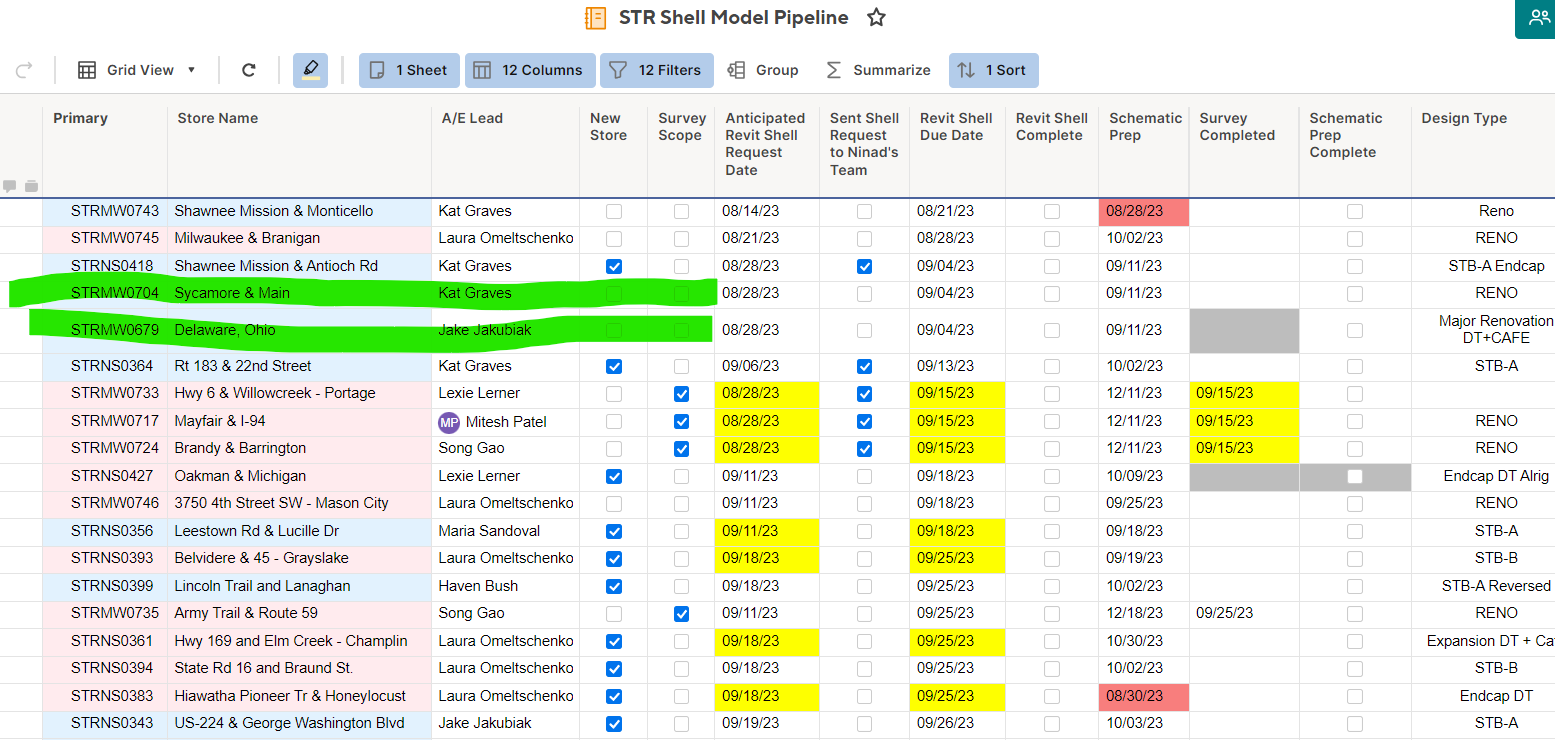Viewport: 1555px width, 740px height.
Task: Click the attachments column header icon
Action: [31, 186]
